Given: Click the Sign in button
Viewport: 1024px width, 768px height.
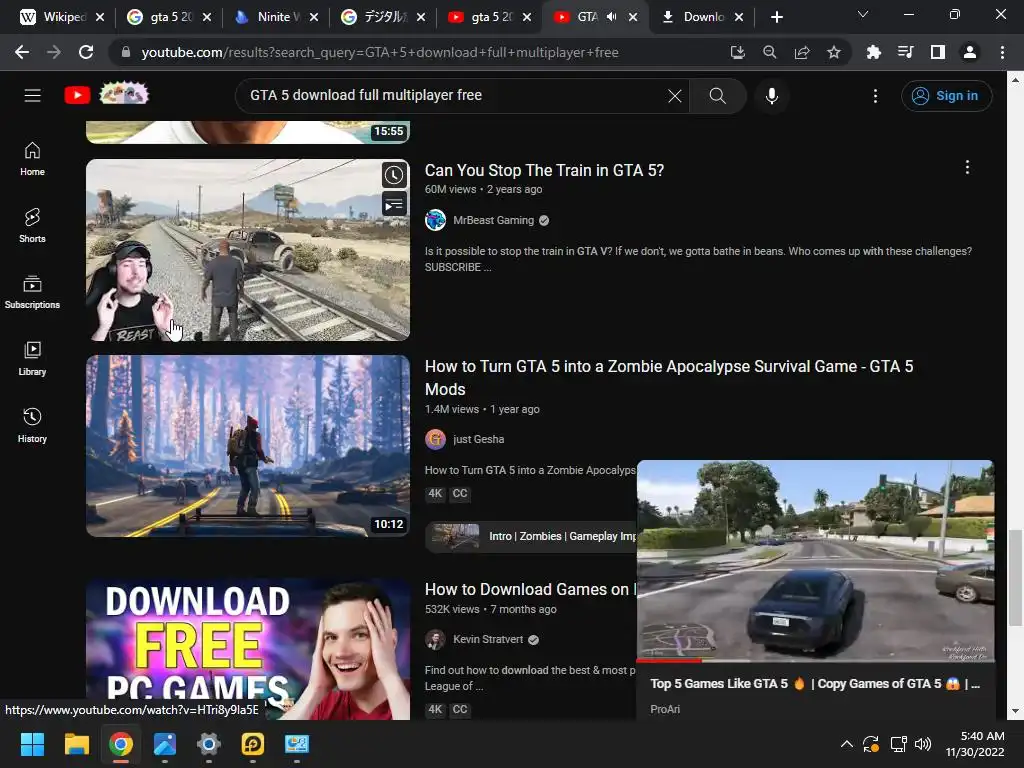Looking at the screenshot, I should point(946,96).
